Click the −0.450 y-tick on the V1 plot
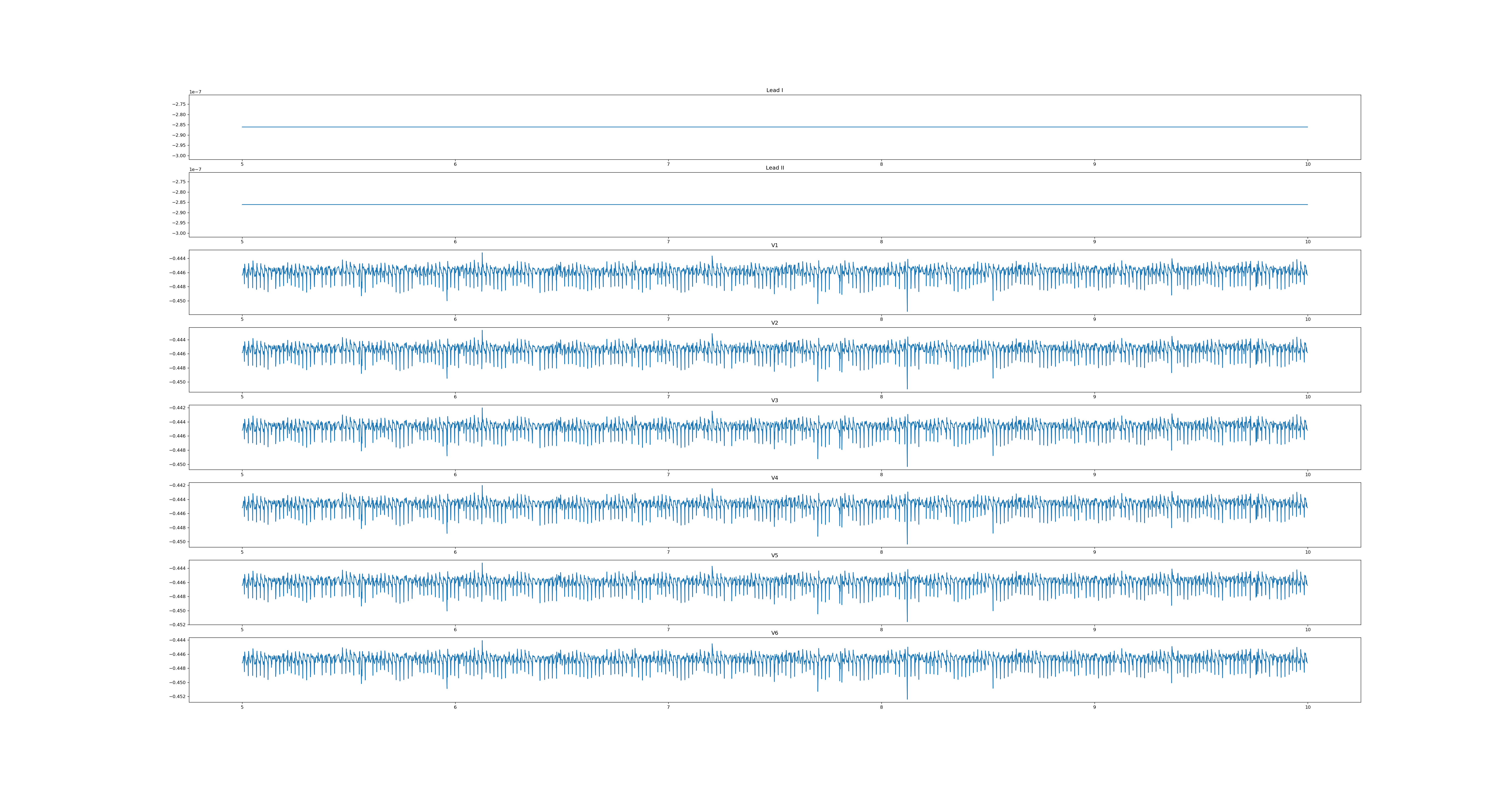Viewport: 1512px width, 789px height. point(177,301)
